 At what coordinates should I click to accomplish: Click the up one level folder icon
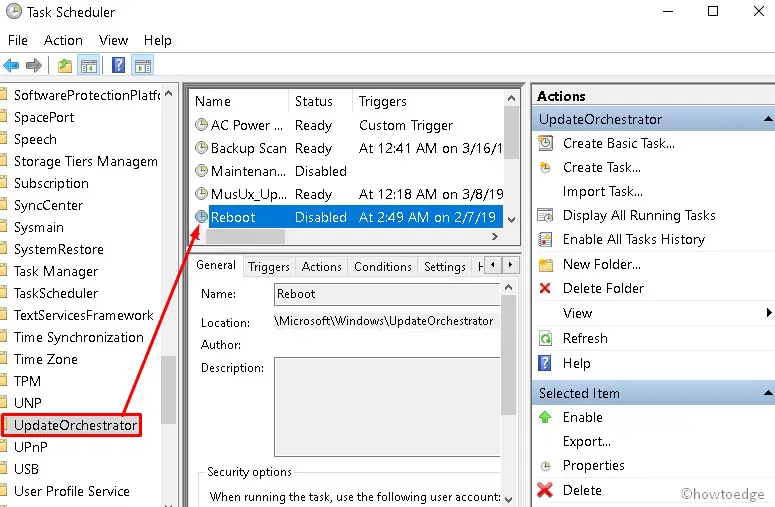pos(65,65)
